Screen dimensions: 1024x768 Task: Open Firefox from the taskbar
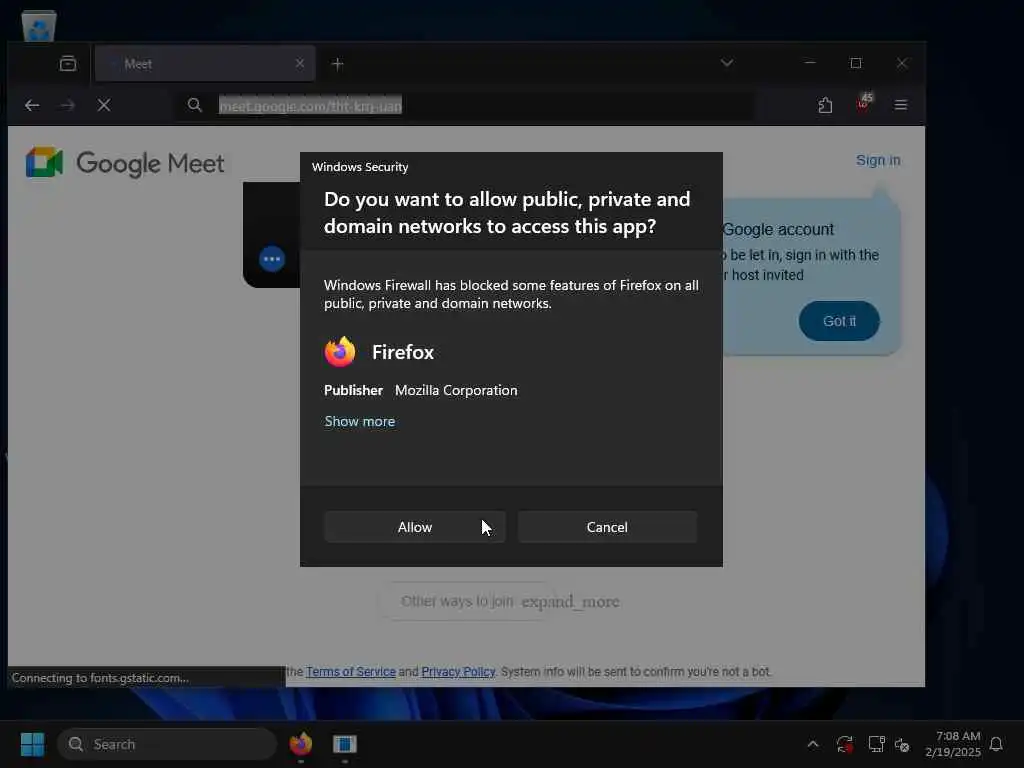pyautogui.click(x=301, y=744)
